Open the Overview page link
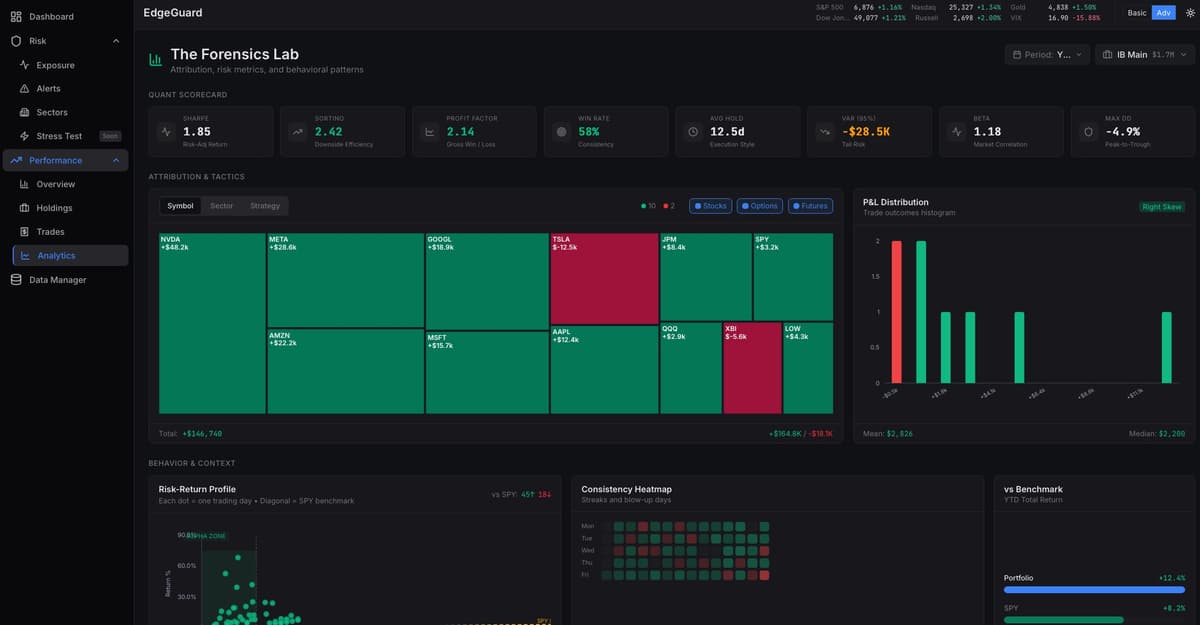Viewport: 1200px width, 625px height. click(56, 184)
